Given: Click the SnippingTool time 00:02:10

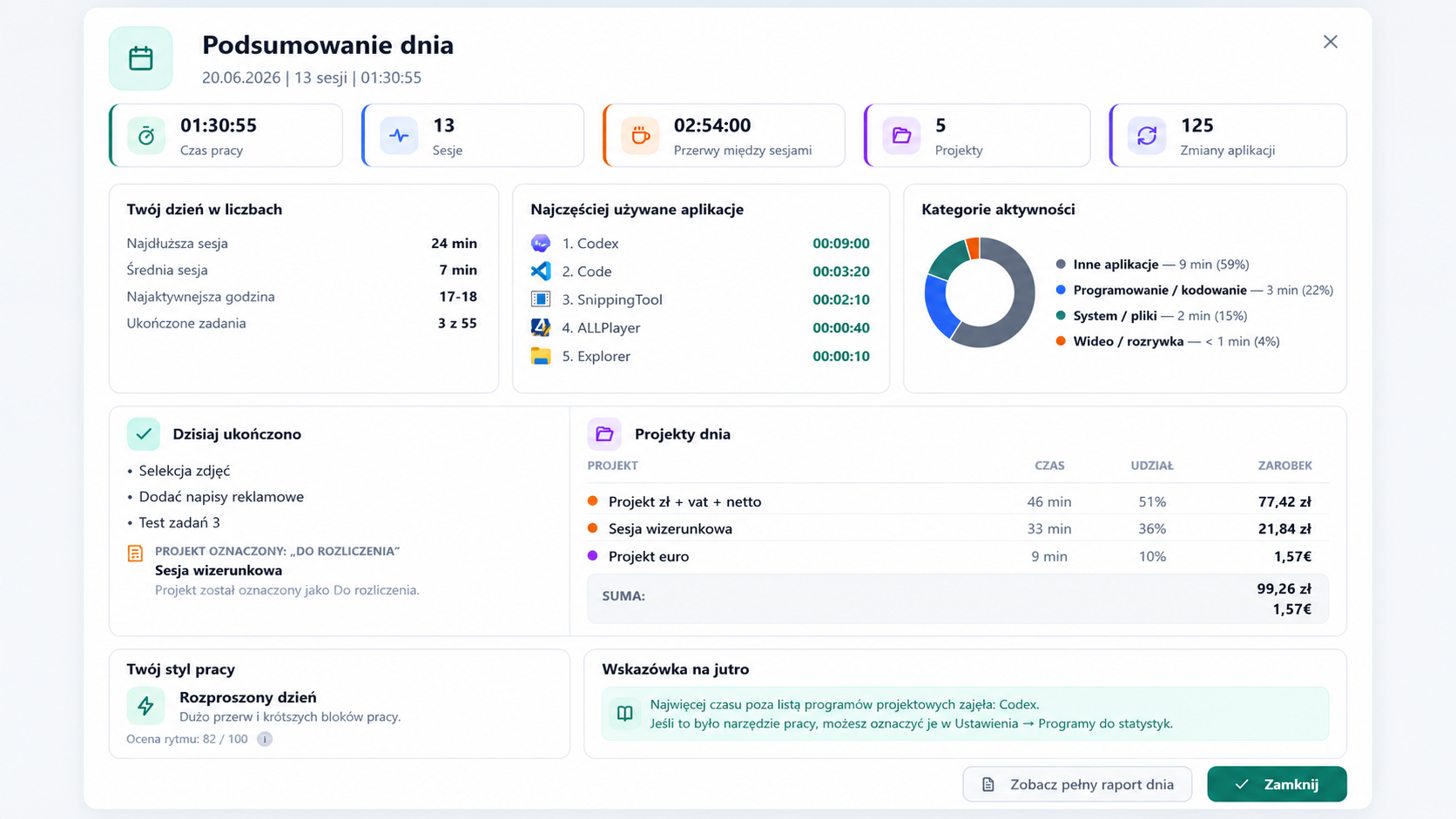Looking at the screenshot, I should [841, 299].
